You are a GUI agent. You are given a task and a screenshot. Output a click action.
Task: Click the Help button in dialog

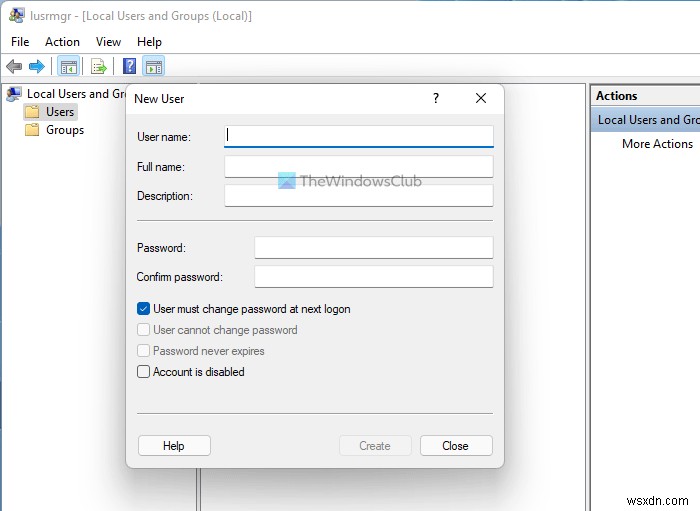pos(174,445)
